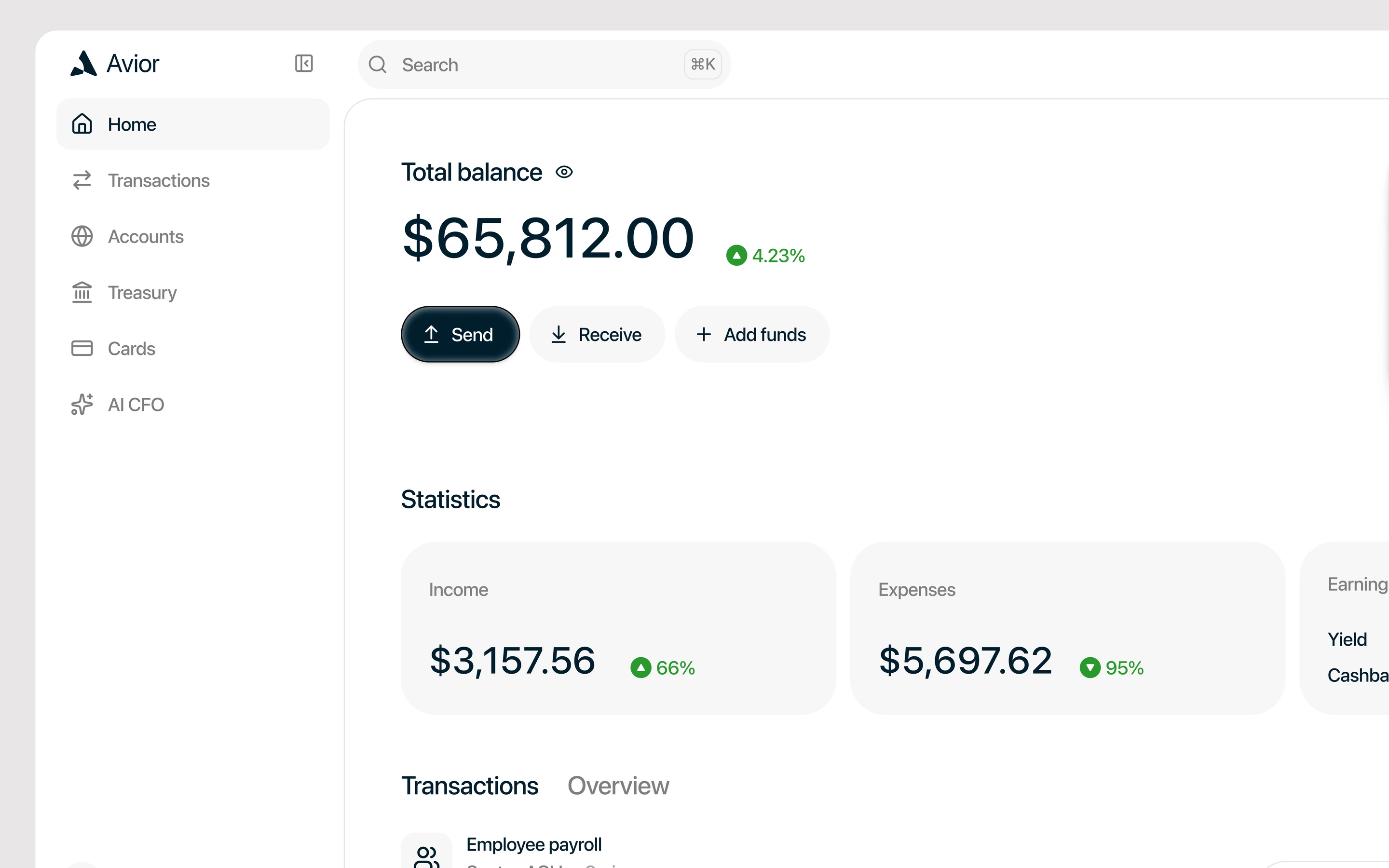The width and height of the screenshot is (1389, 868).
Task: Go to Accounts in the sidebar
Action: 193,236
